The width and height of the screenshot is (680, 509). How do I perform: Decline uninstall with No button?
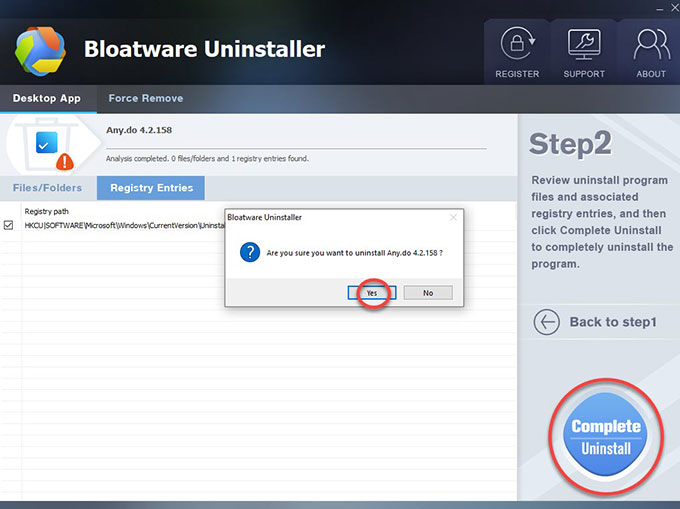pos(428,293)
